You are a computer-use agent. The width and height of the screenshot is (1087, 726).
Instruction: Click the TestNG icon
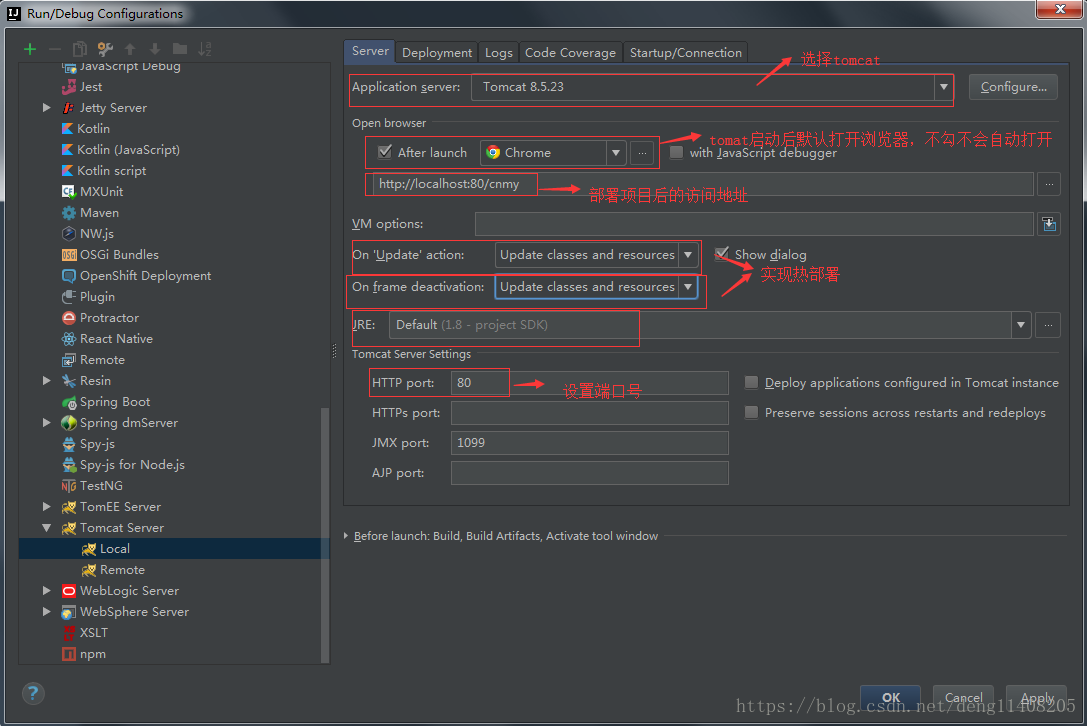(x=69, y=486)
